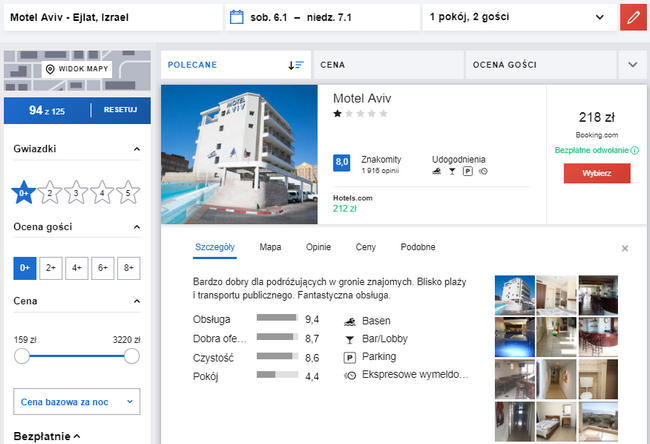
Task: Select the 0+ star filter
Action: 24,192
